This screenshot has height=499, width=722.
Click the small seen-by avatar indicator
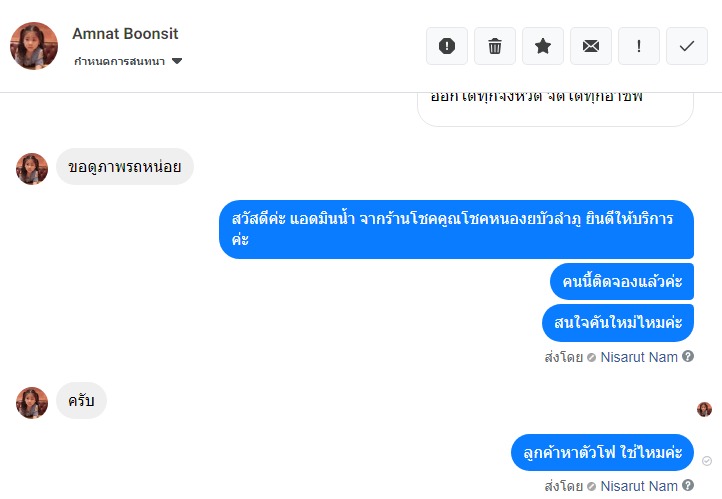[x=705, y=409]
